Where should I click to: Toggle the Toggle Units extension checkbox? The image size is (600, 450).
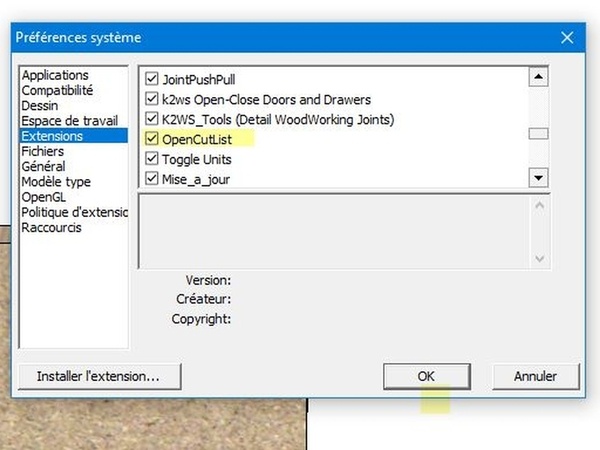pyautogui.click(x=152, y=160)
